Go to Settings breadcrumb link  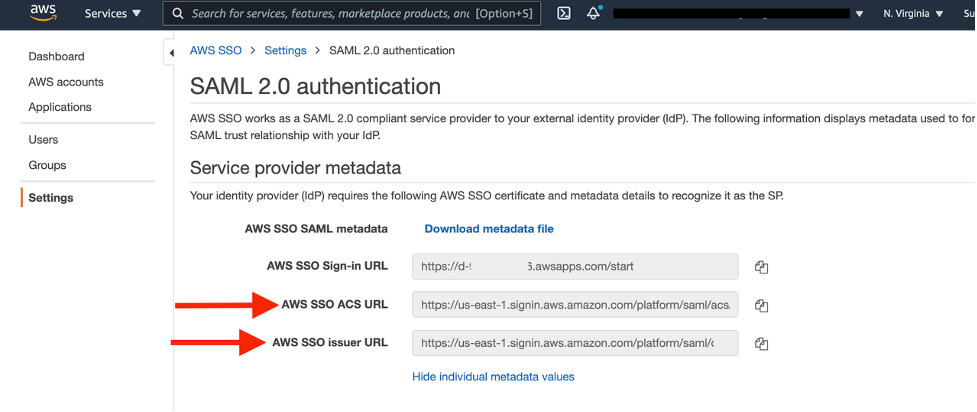(285, 50)
